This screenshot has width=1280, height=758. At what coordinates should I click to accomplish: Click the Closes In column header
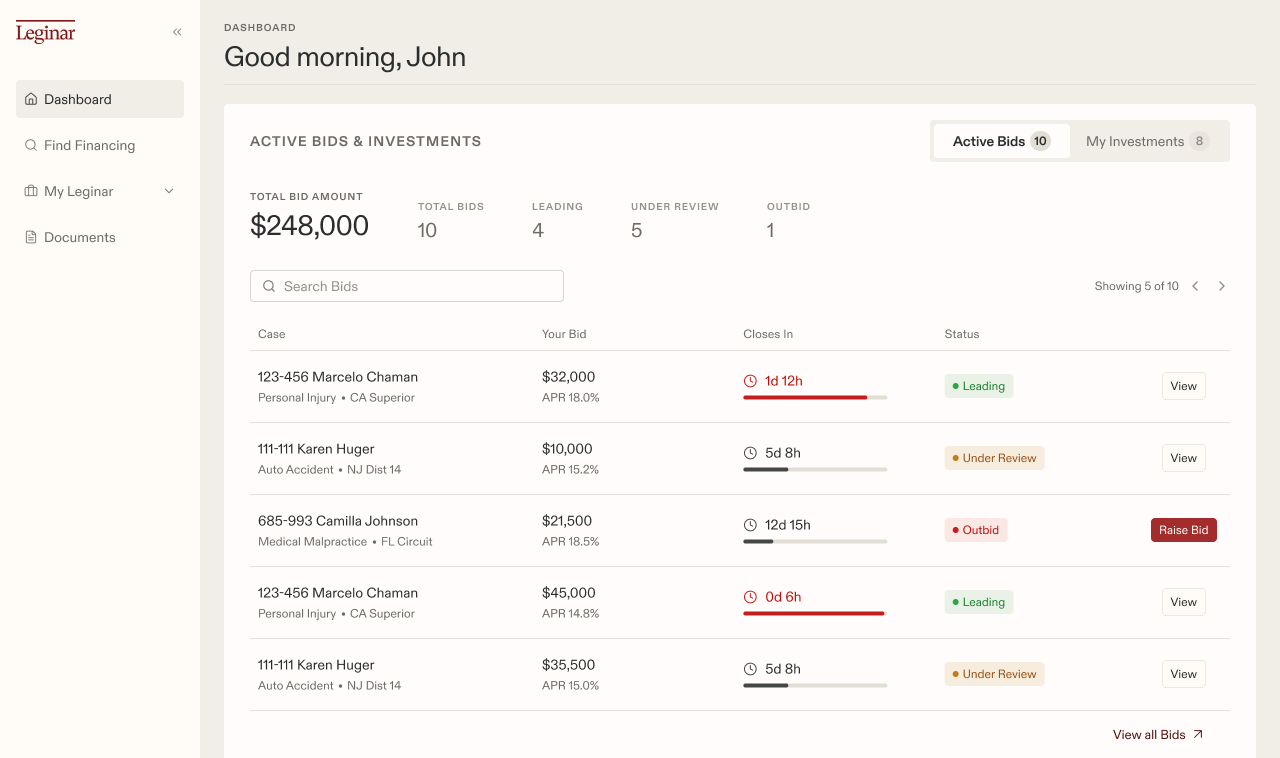(x=768, y=334)
